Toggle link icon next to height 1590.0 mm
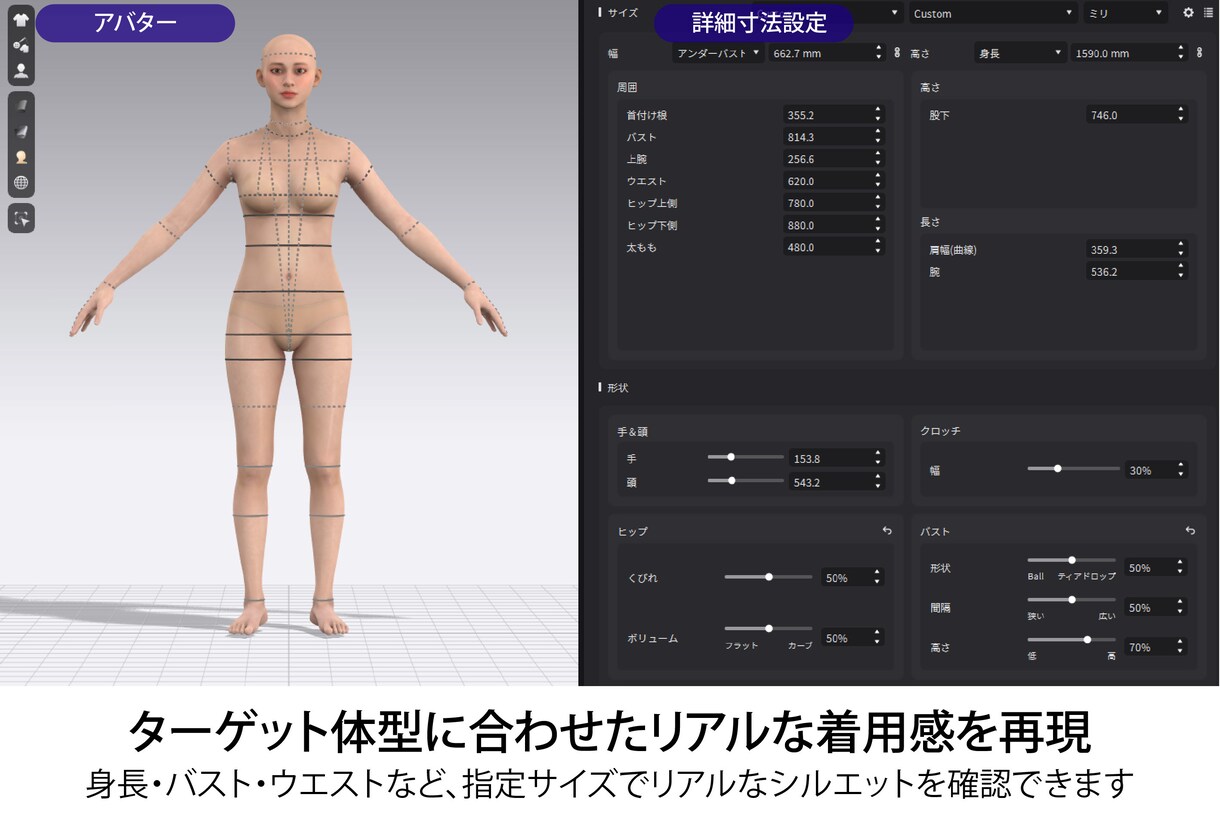The height and width of the screenshot is (813, 1220). pyautogui.click(x=1200, y=52)
